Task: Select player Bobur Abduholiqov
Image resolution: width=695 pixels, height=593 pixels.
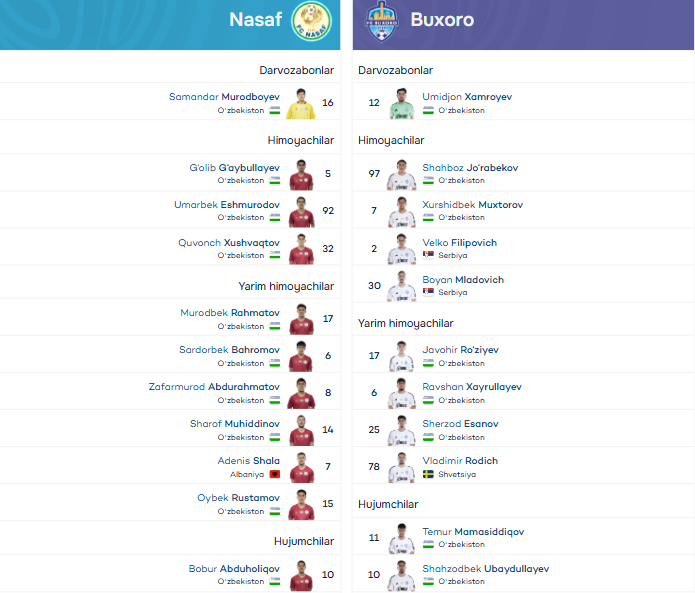Action: (234, 569)
